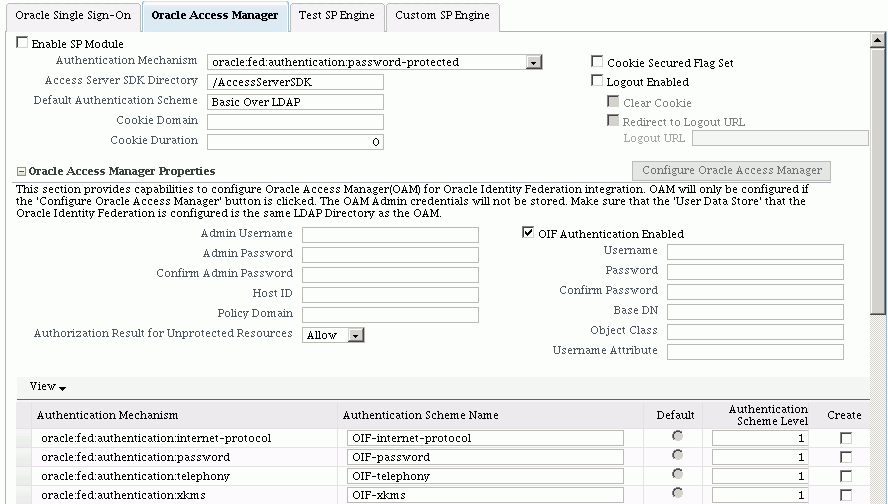Click the Cookie Domain field

[295, 122]
